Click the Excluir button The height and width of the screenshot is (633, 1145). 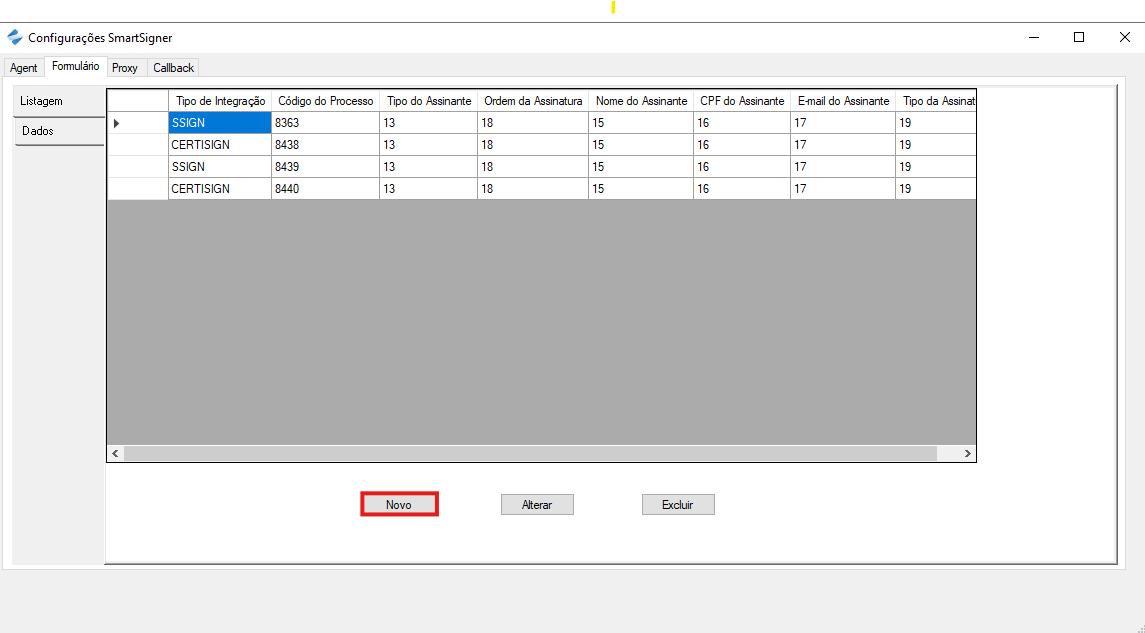(678, 505)
